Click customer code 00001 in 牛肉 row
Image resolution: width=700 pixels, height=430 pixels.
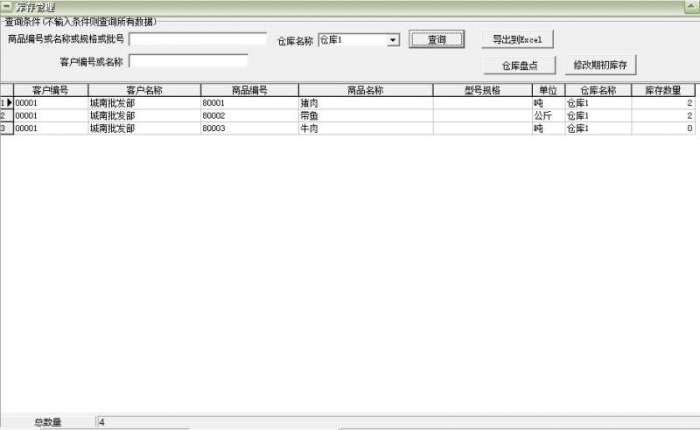[x=51, y=128]
